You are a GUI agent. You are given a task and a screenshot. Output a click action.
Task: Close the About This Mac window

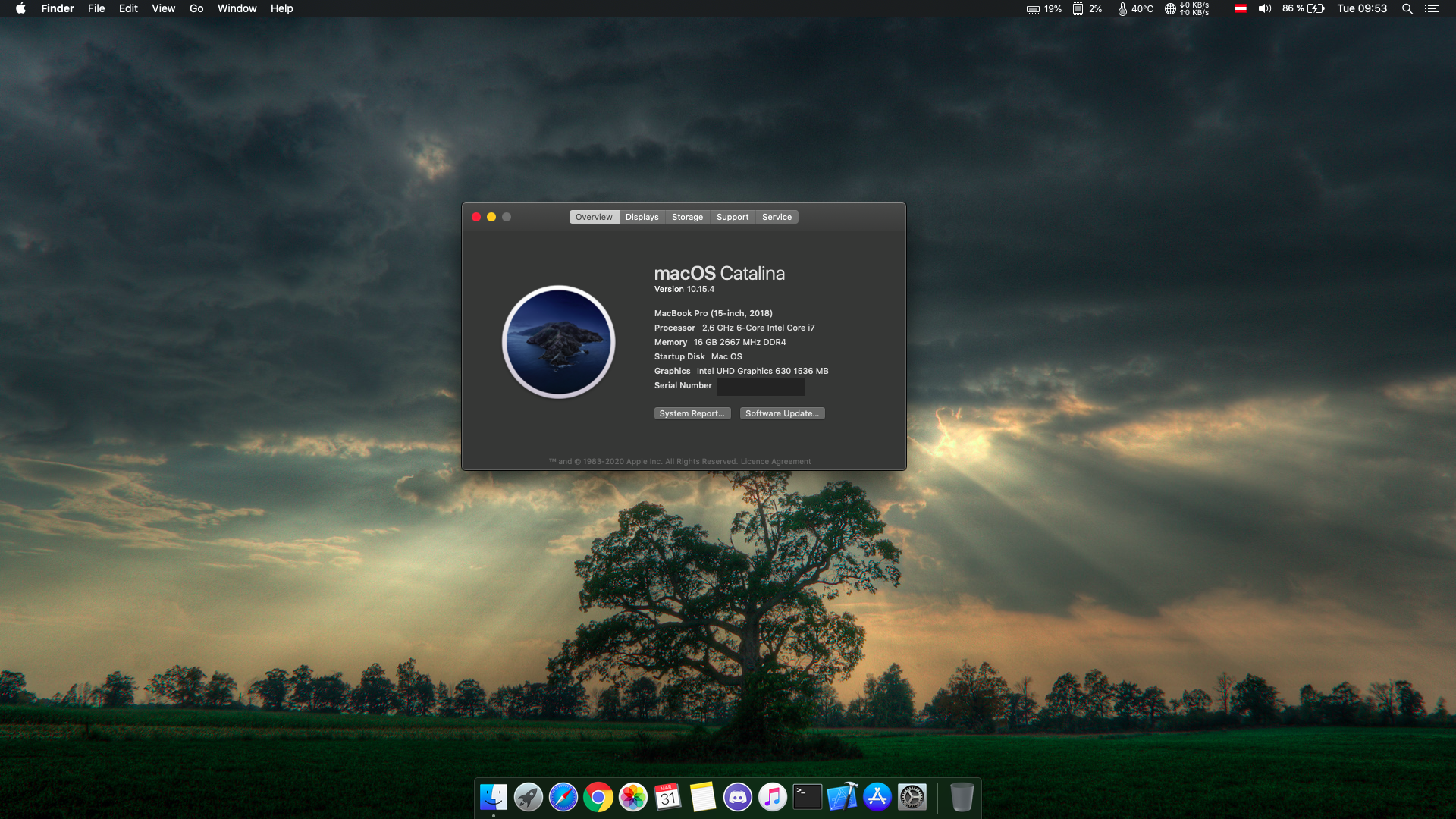coord(476,217)
